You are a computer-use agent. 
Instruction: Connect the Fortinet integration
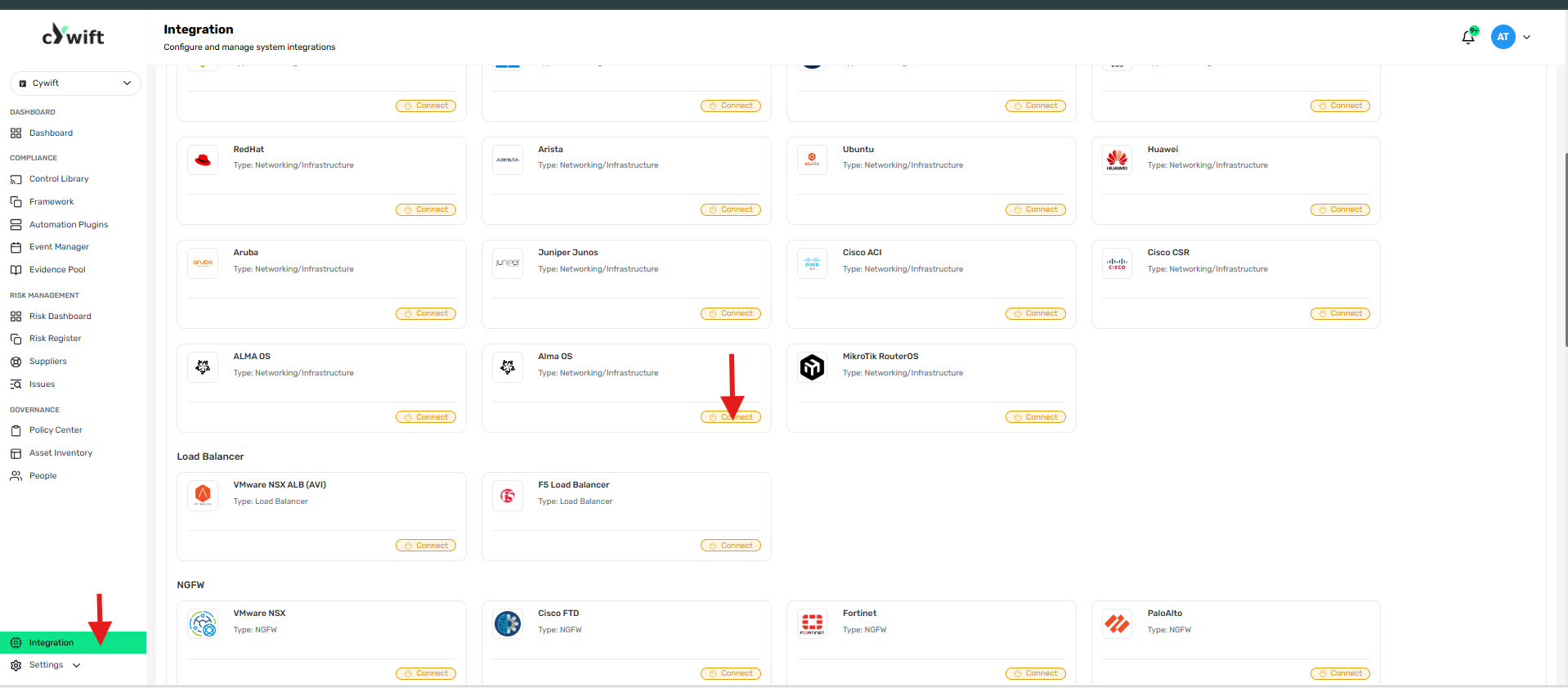pyautogui.click(x=1036, y=674)
